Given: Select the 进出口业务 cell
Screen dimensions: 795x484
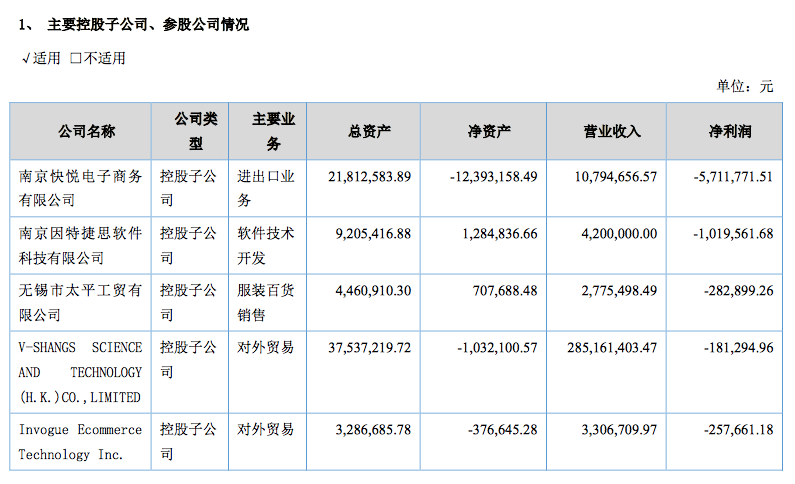Looking at the screenshot, I should [266, 188].
